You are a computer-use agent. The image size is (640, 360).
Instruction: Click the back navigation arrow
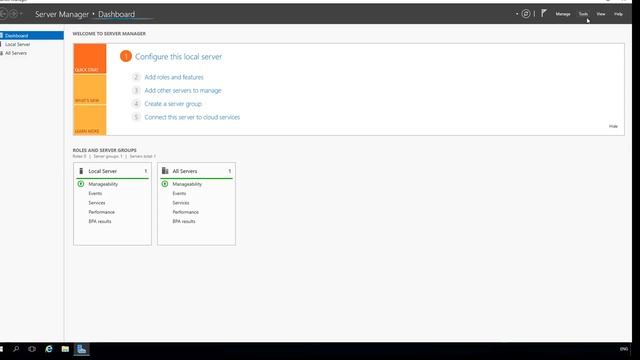coord(3,14)
